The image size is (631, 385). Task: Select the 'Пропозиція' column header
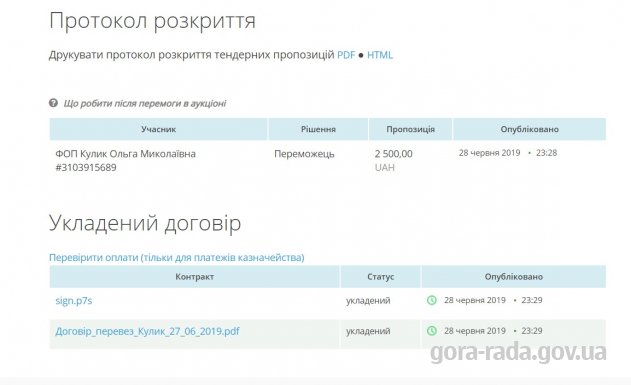410,129
